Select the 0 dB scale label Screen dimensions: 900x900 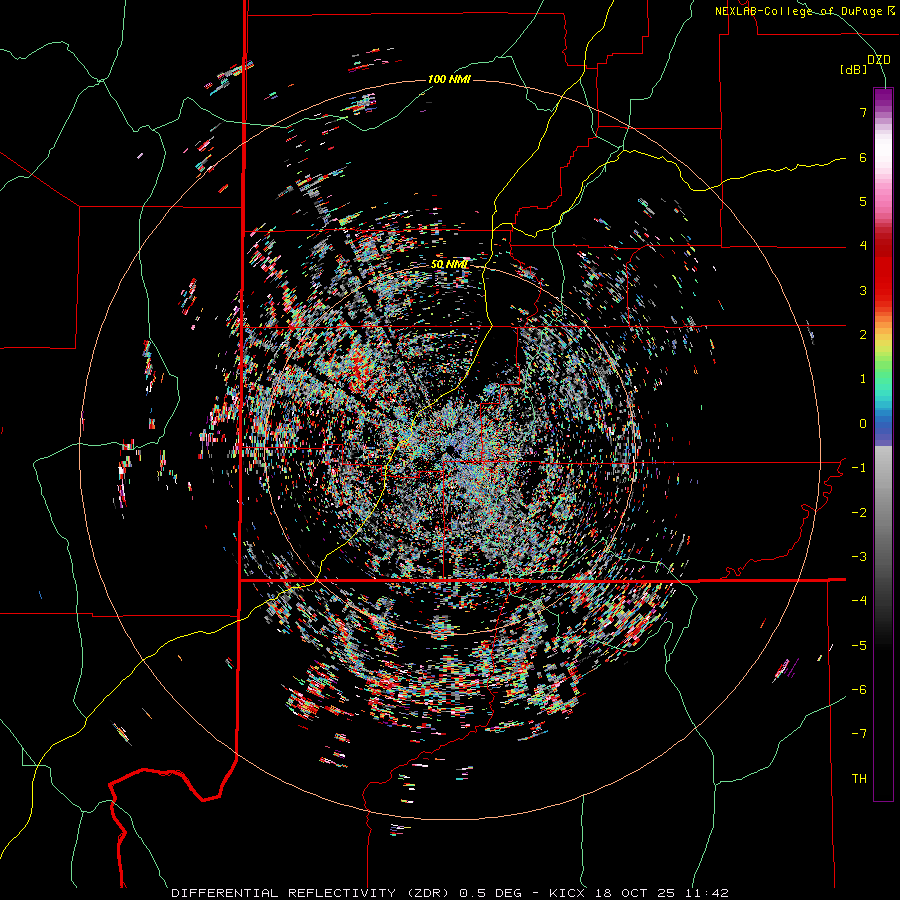tap(863, 424)
